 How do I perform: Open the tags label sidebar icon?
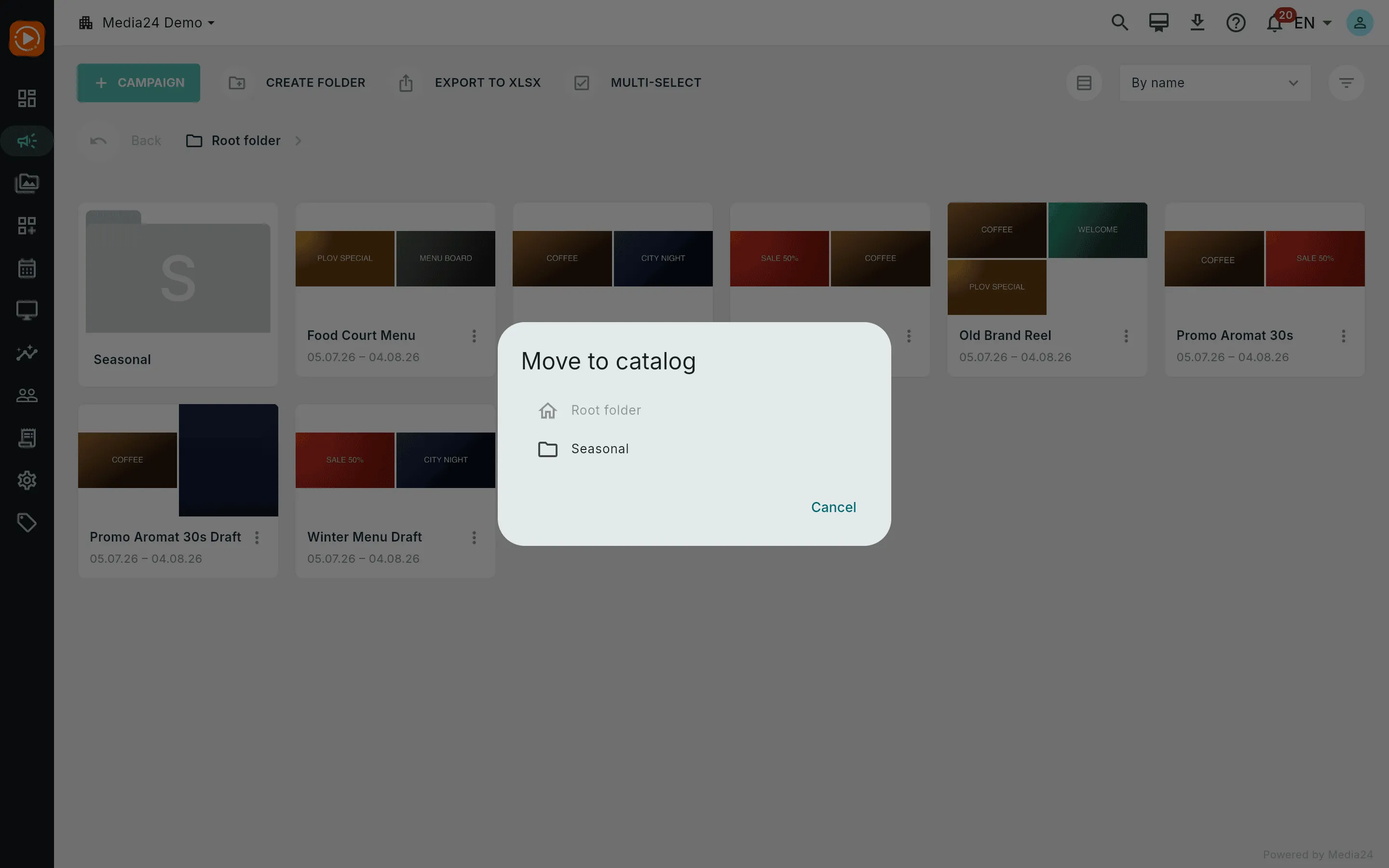[27, 523]
